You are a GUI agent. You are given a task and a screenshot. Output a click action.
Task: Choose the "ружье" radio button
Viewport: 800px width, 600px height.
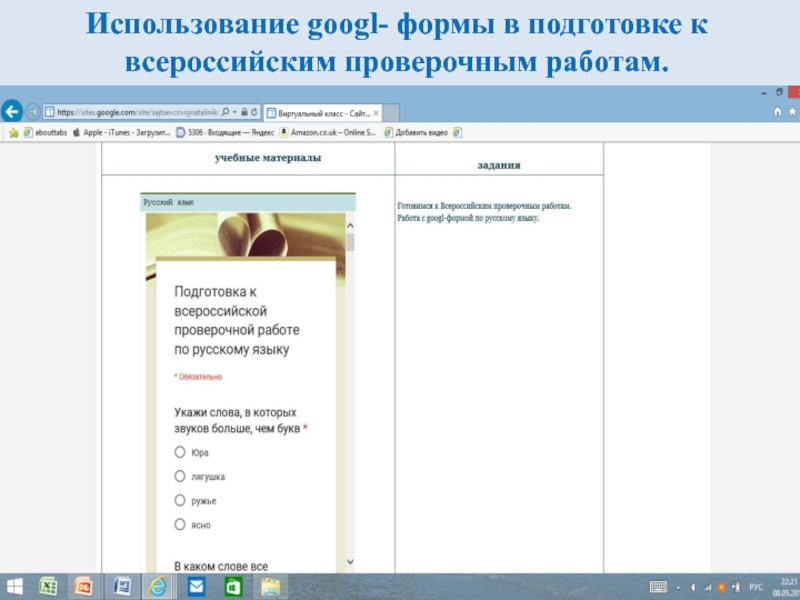point(180,500)
